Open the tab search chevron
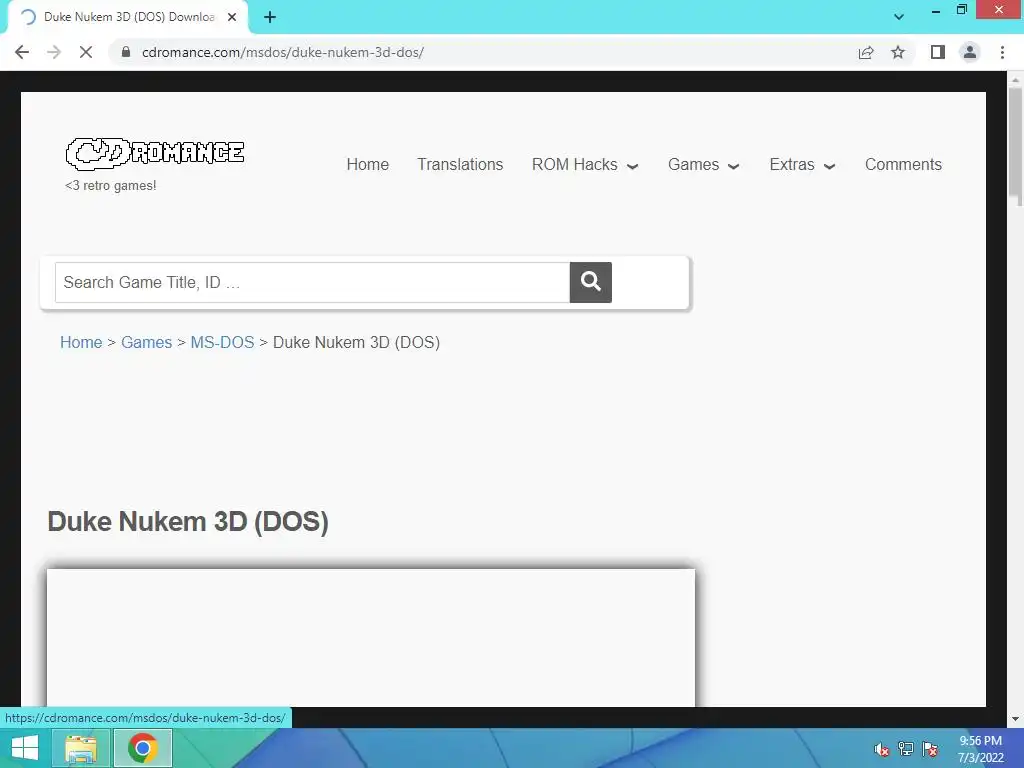1024x768 pixels. (899, 17)
